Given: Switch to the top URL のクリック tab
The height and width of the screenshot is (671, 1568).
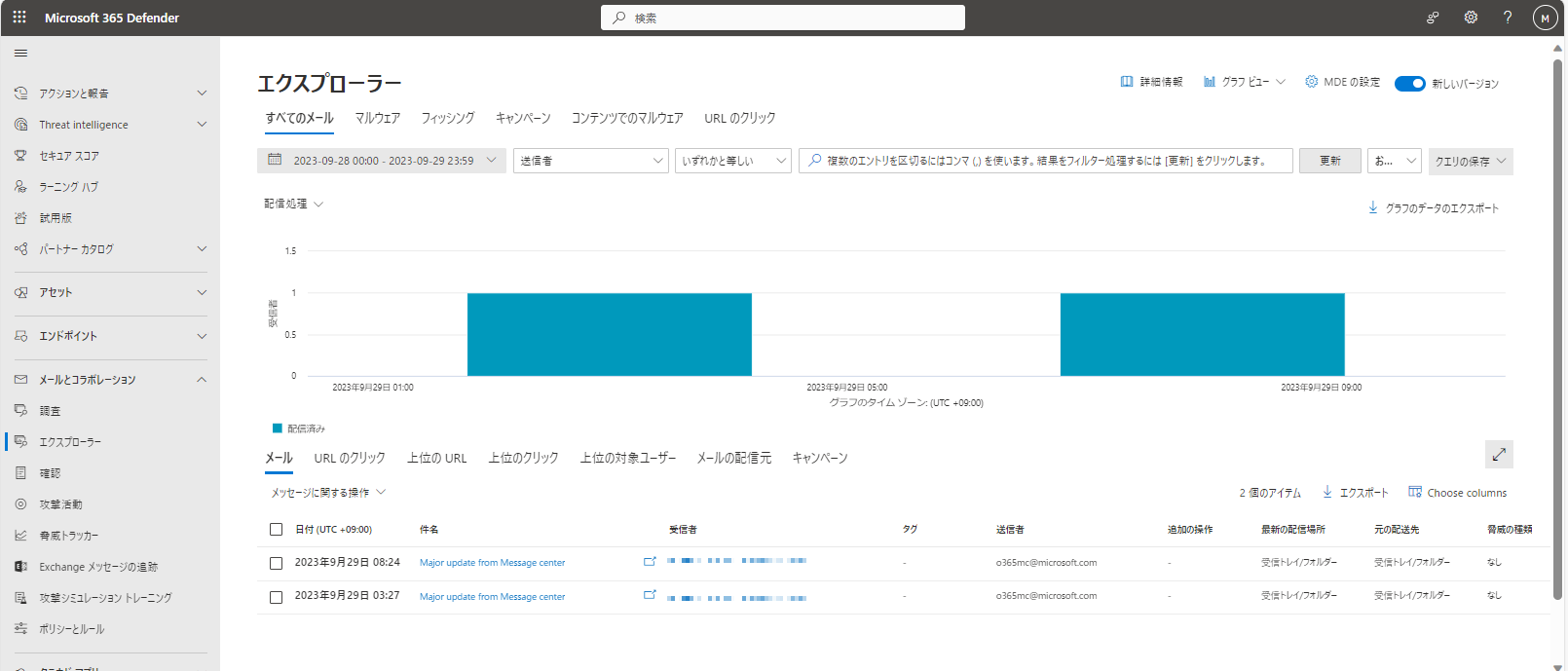Looking at the screenshot, I should [x=740, y=118].
